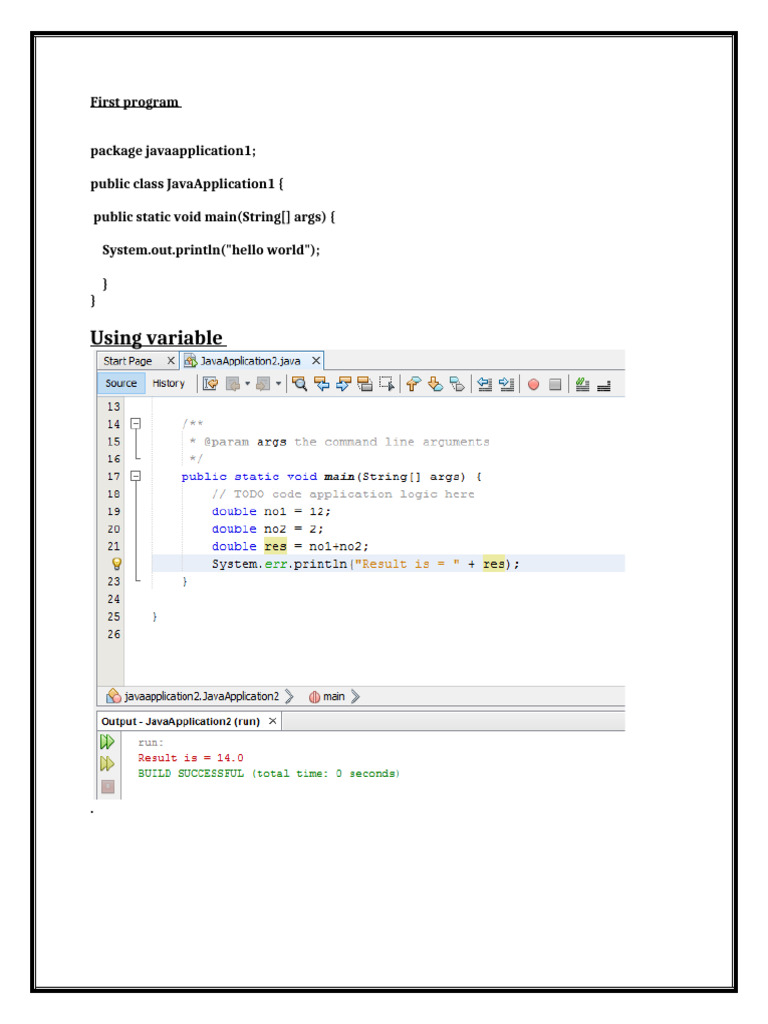Click Find Previous Occurrence arrow icon
Image resolution: width=768 pixels, height=1024 pixels.
321,384
